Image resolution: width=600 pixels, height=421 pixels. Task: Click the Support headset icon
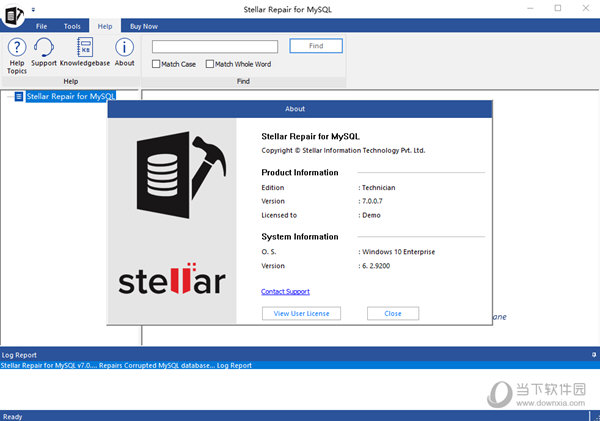[44, 47]
